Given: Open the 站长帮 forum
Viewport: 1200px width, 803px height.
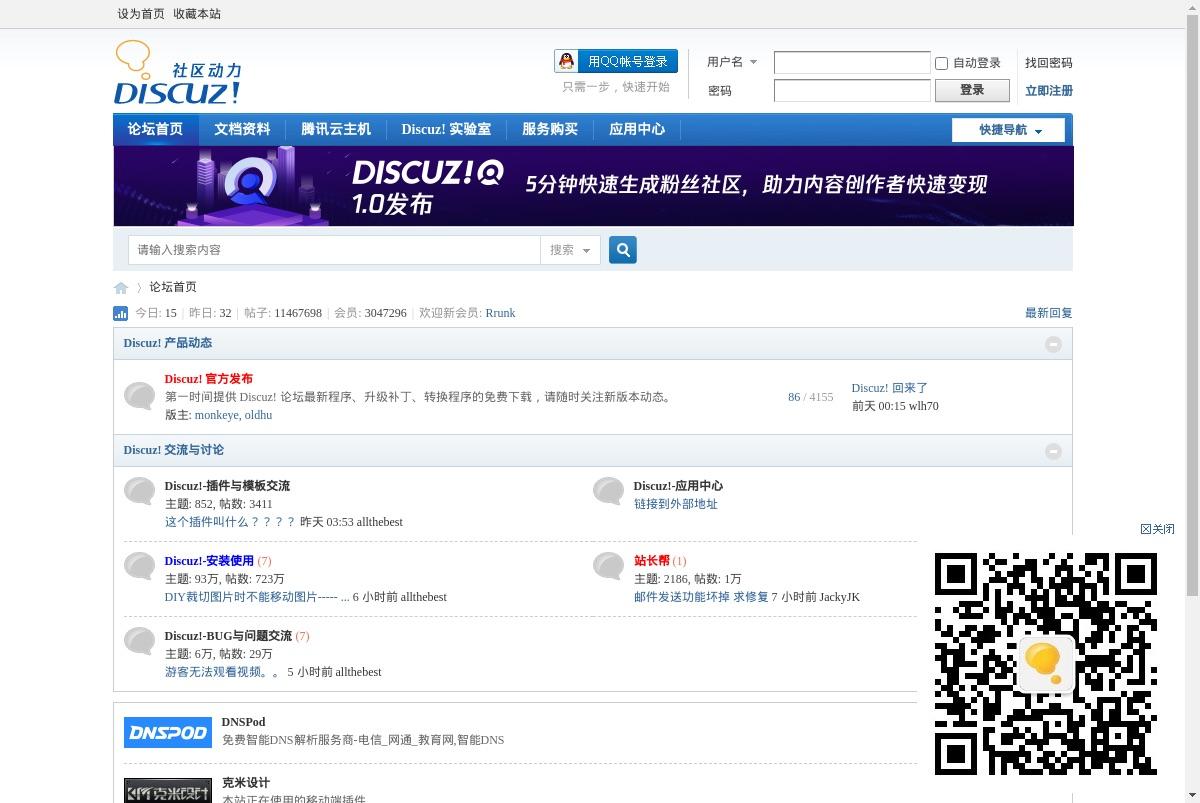Looking at the screenshot, I should coord(652,561).
